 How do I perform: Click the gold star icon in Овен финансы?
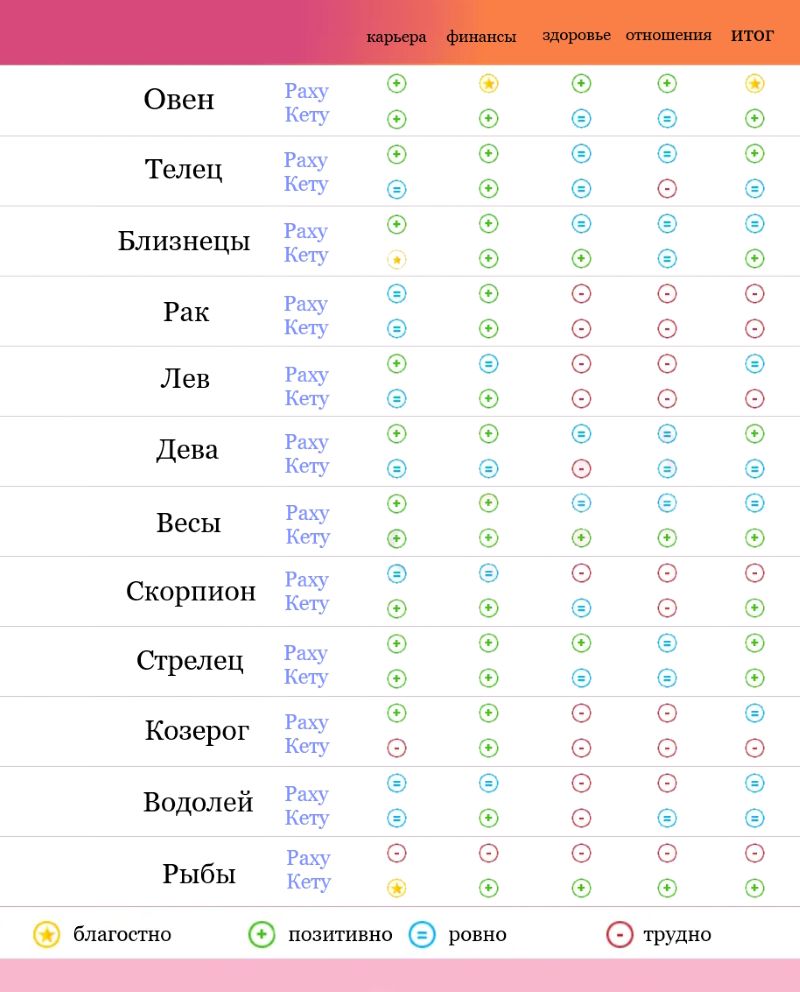coord(488,84)
